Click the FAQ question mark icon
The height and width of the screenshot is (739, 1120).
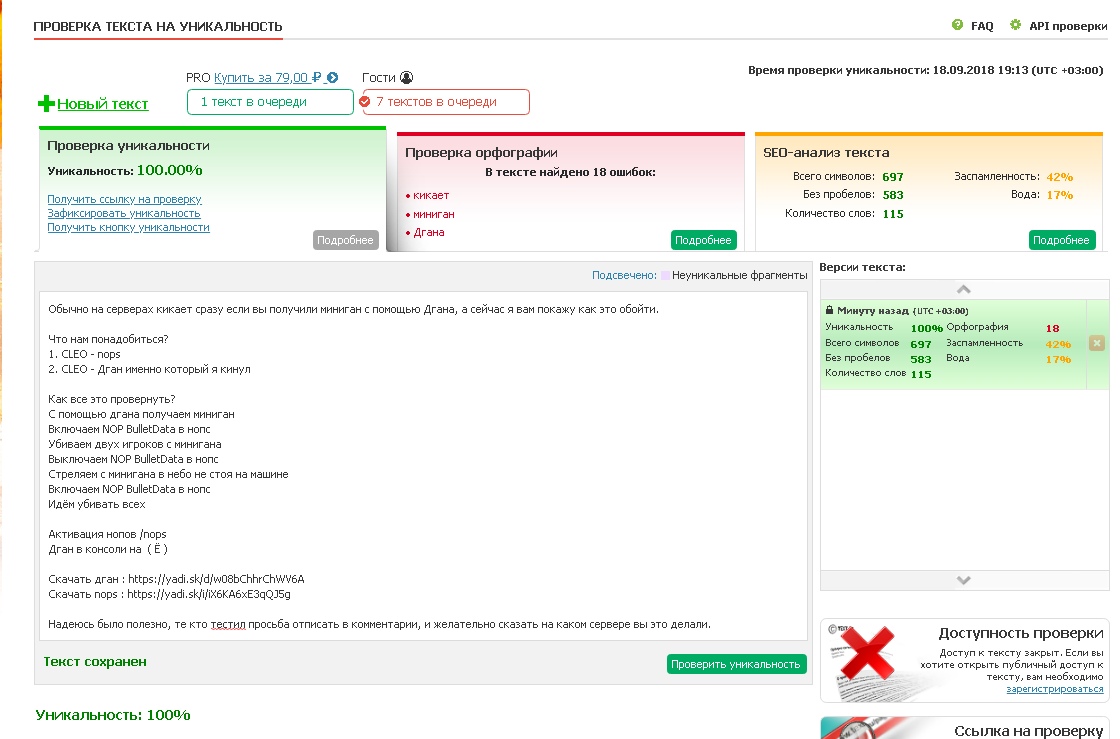pyautogui.click(x=957, y=25)
